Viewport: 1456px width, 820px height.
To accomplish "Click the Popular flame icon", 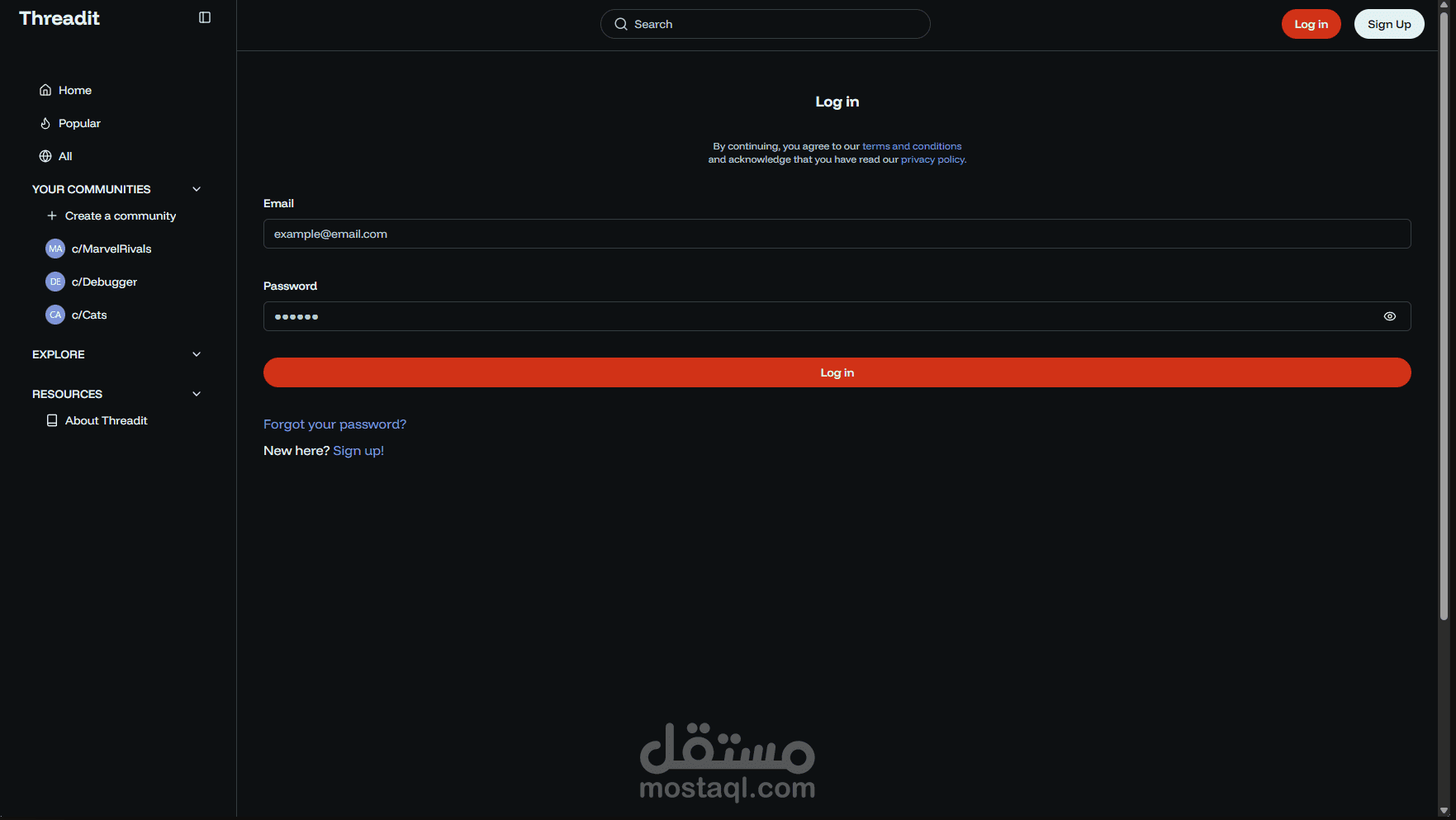I will tap(45, 123).
